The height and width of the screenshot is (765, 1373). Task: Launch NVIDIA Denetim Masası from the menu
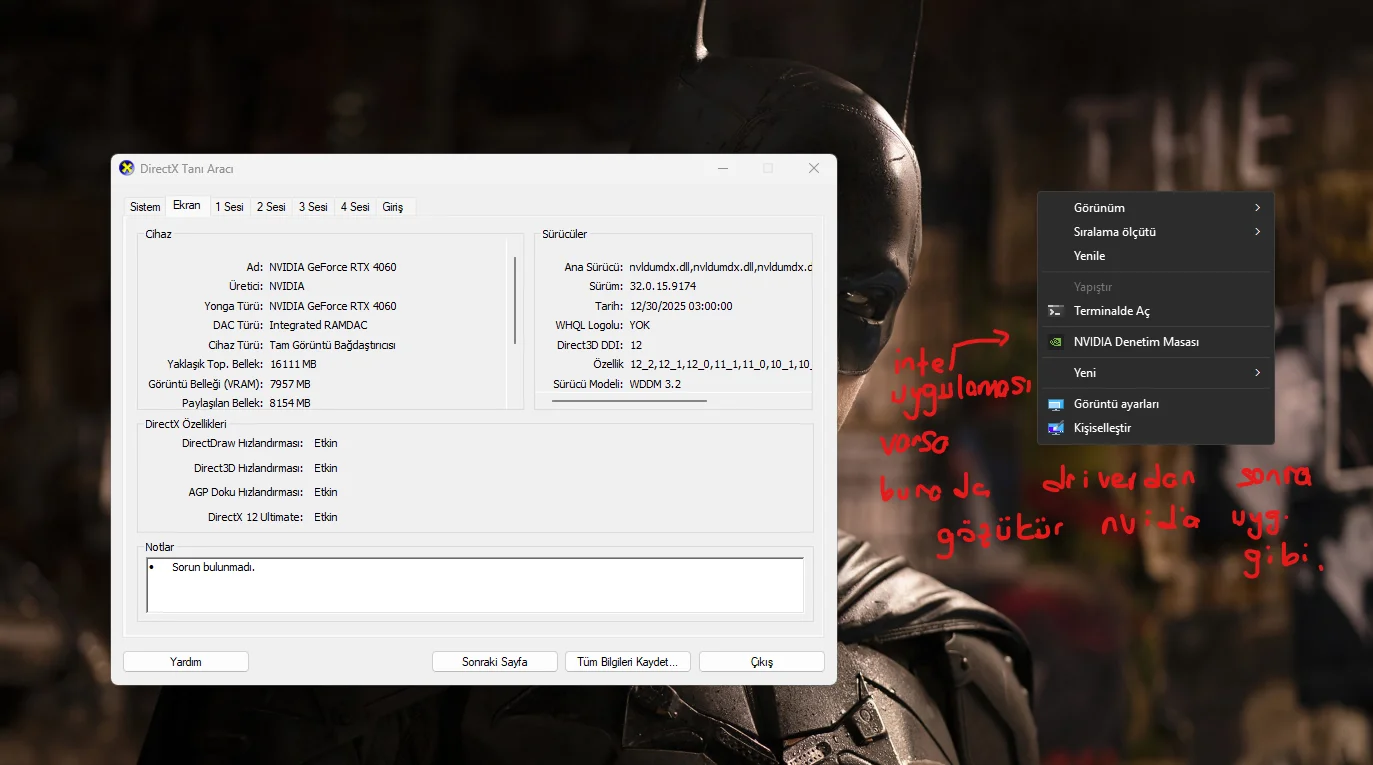point(1156,342)
